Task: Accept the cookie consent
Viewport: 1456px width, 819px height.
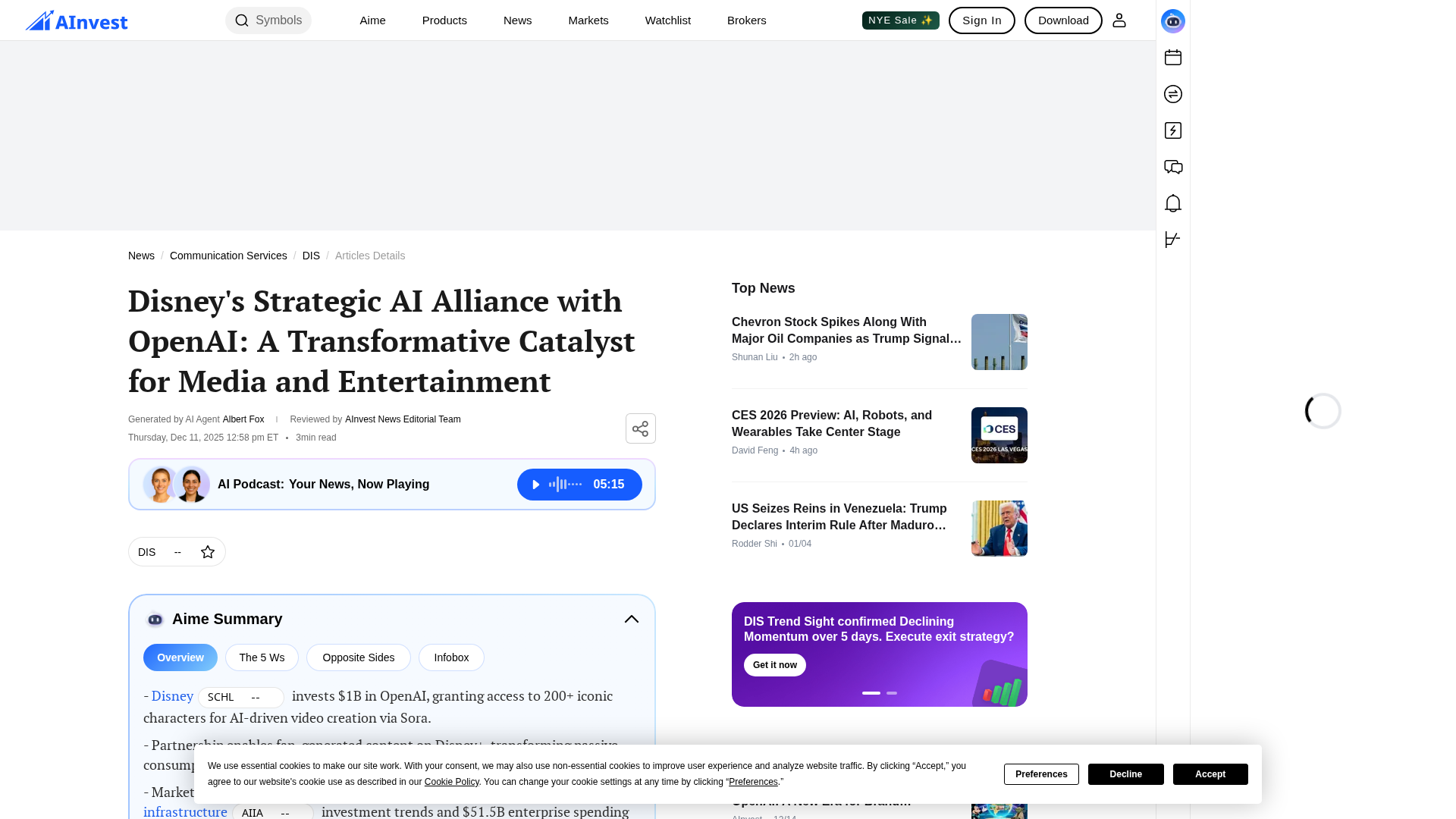Action: 1210,774
